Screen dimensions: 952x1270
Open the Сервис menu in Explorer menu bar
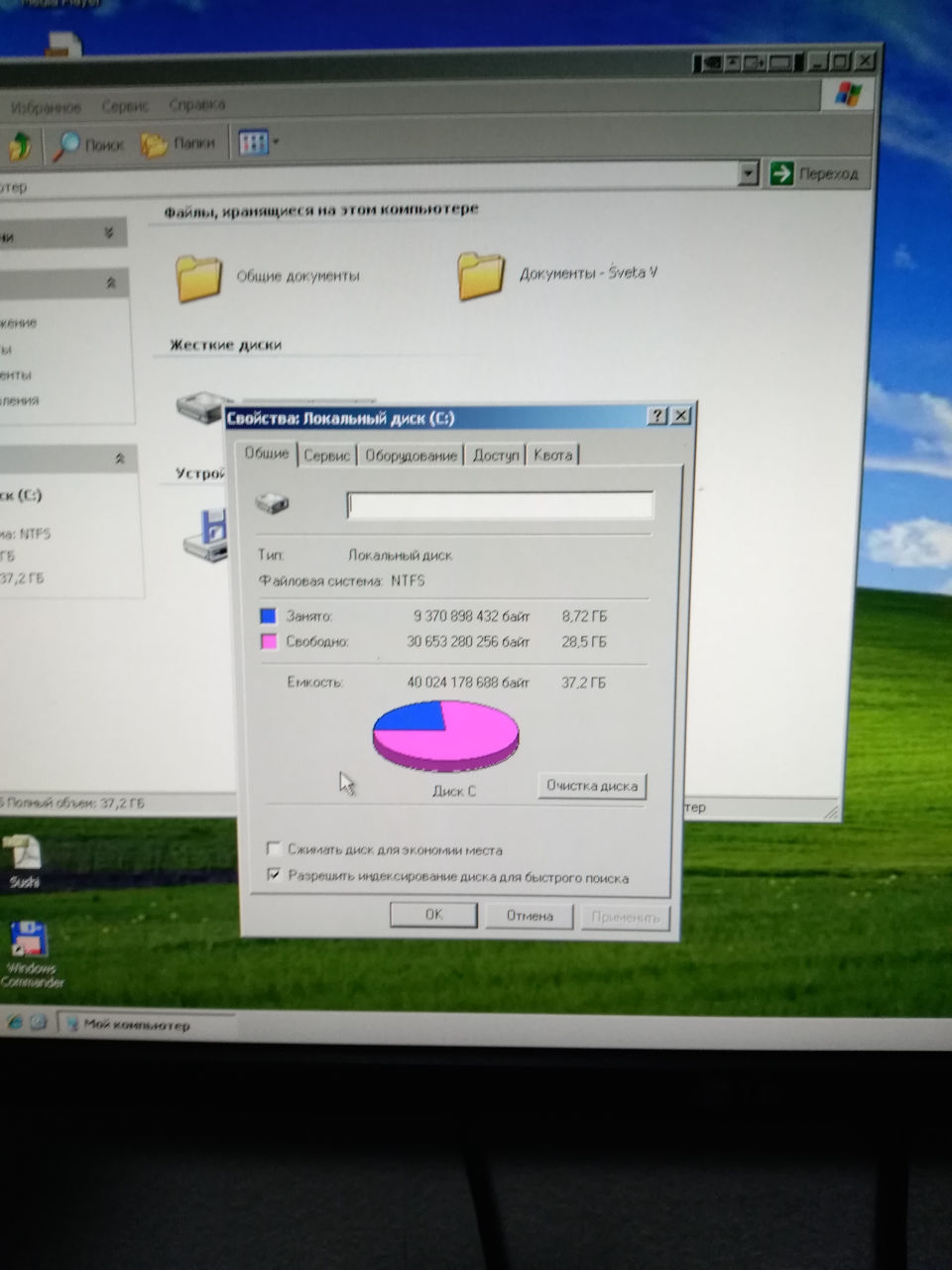125,105
